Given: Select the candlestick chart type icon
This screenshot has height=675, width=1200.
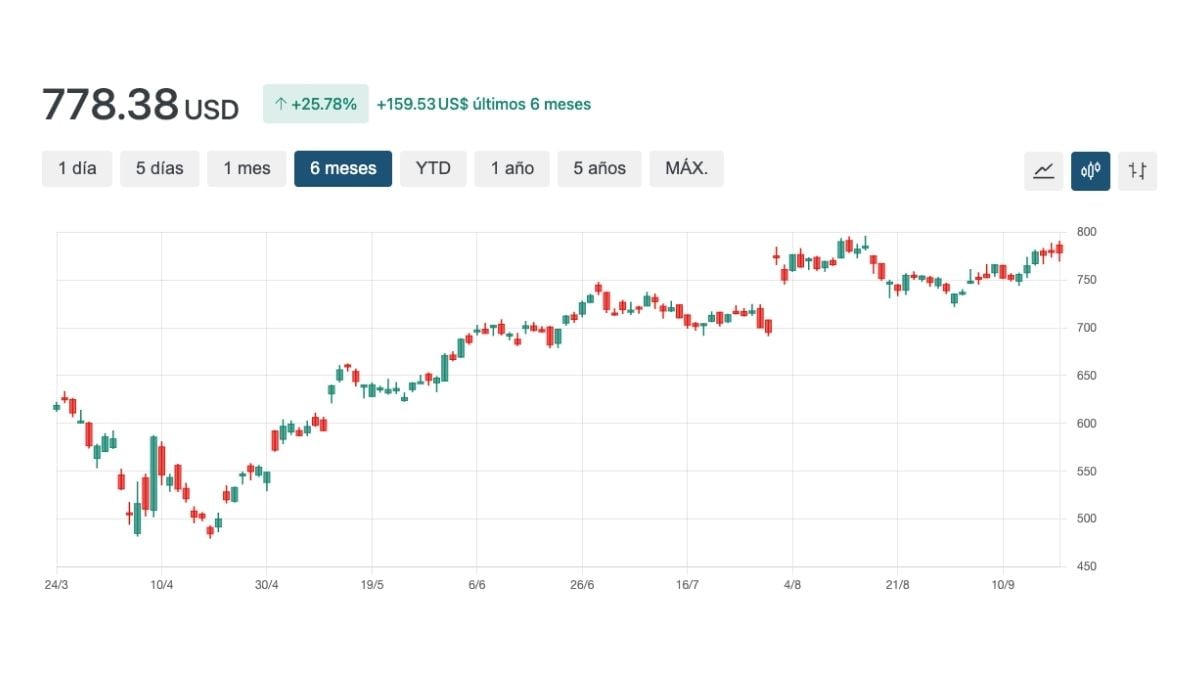Looking at the screenshot, I should 1090,170.
